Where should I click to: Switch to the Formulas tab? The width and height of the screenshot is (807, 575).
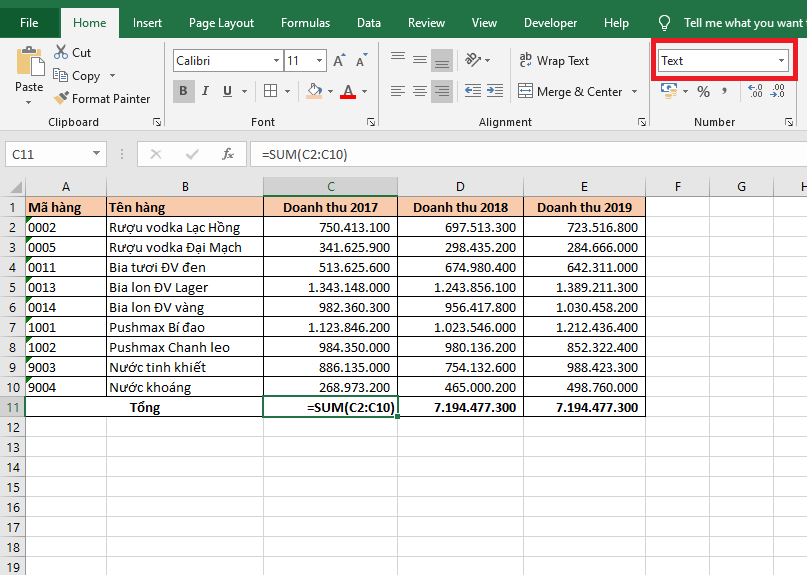click(305, 22)
